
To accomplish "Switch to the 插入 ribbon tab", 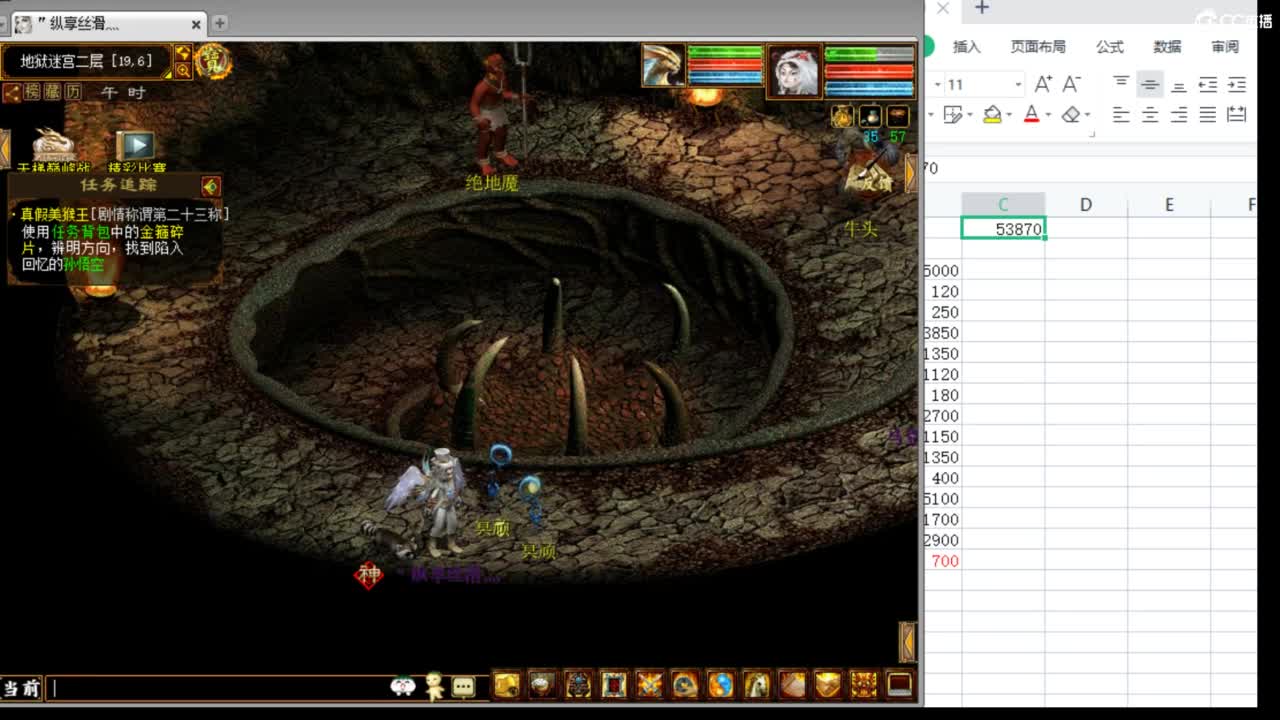I will (967, 46).
